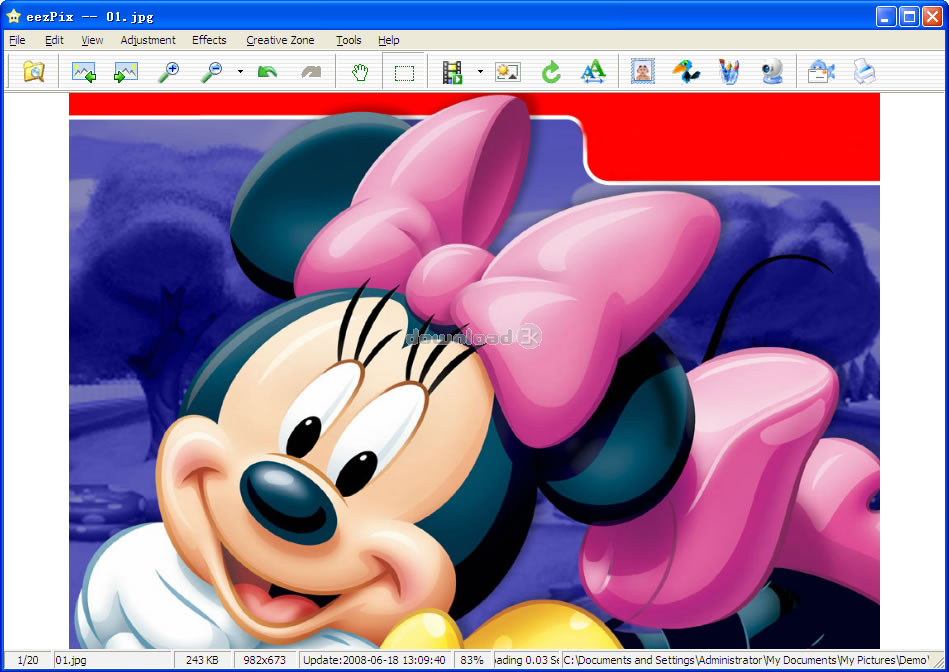Open the Edit menu

[x=54, y=40]
